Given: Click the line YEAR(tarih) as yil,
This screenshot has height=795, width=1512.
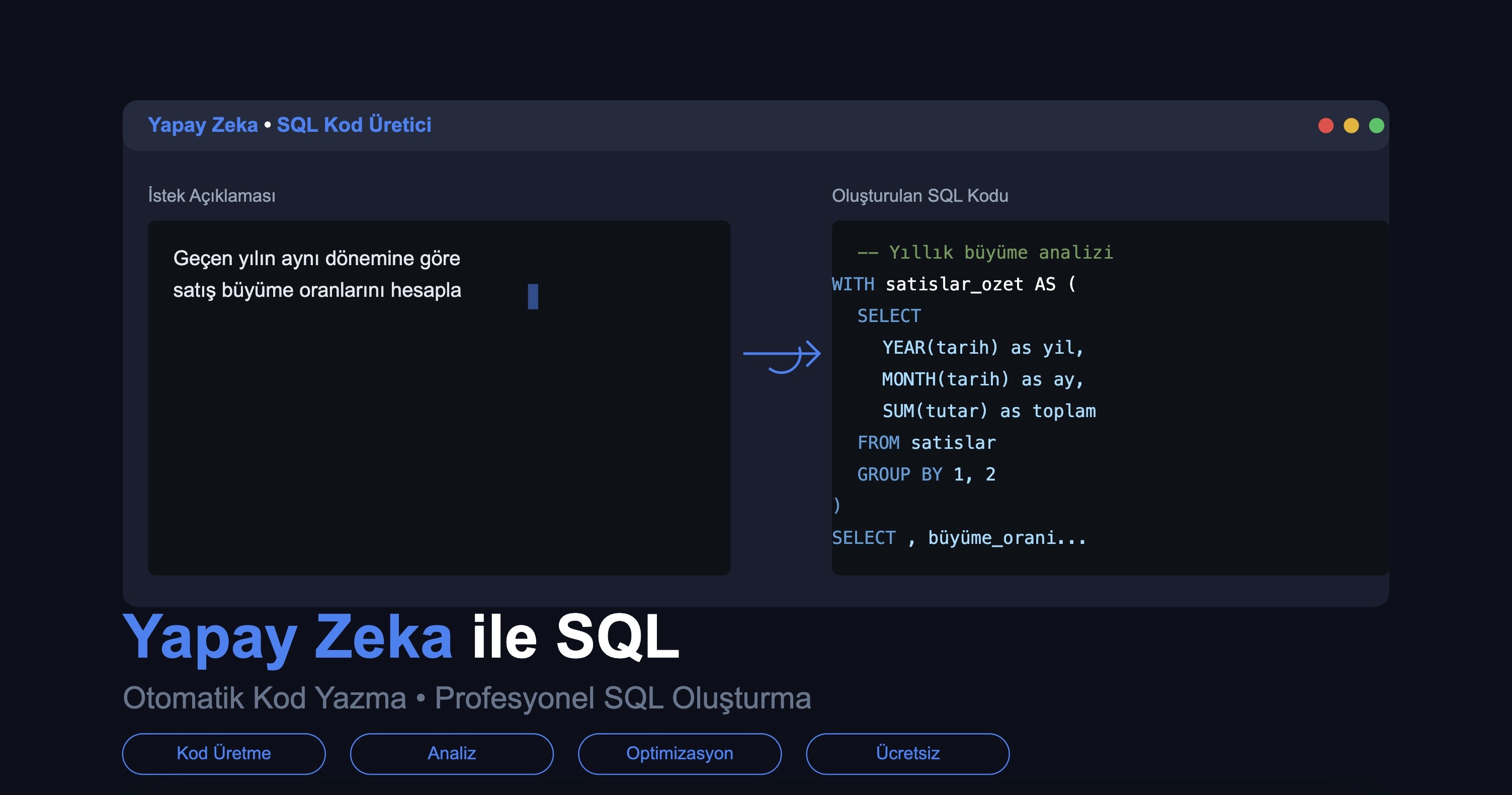Looking at the screenshot, I should click(982, 348).
